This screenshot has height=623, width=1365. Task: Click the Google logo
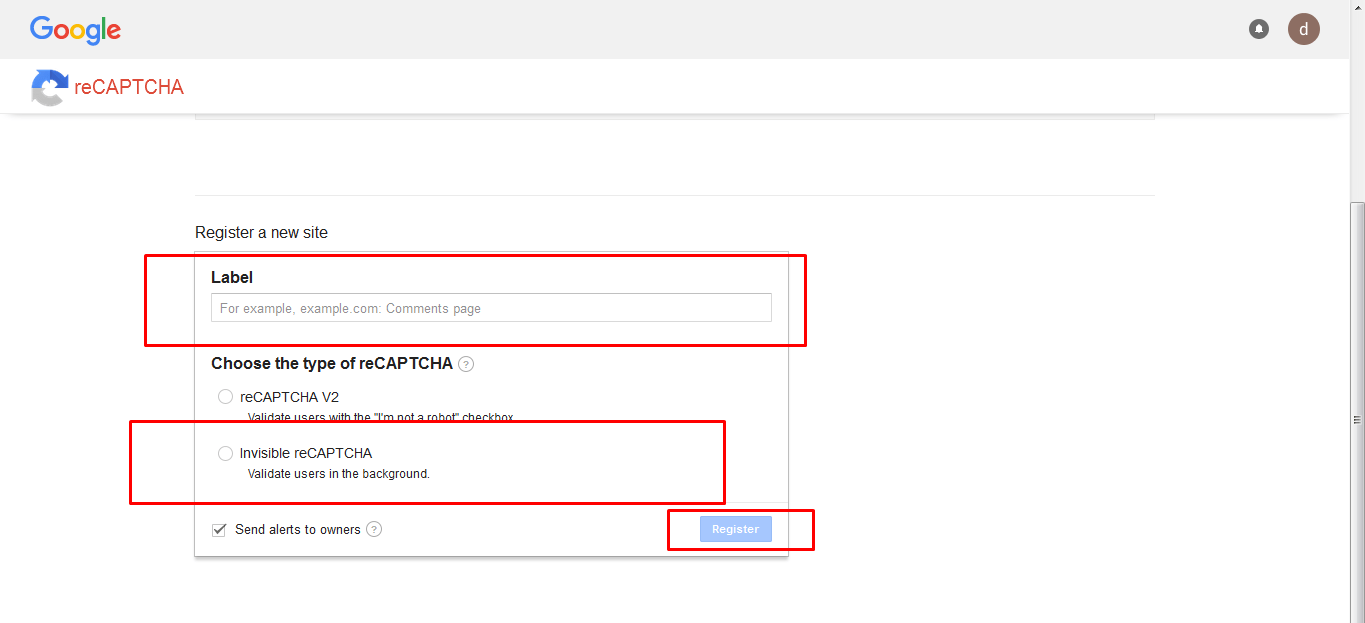pyautogui.click(x=75, y=30)
